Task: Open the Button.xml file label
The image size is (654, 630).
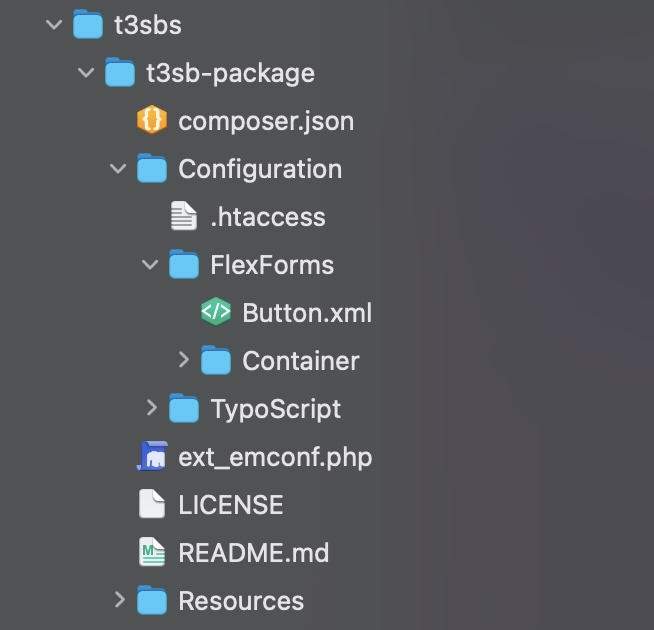Action: tap(307, 313)
